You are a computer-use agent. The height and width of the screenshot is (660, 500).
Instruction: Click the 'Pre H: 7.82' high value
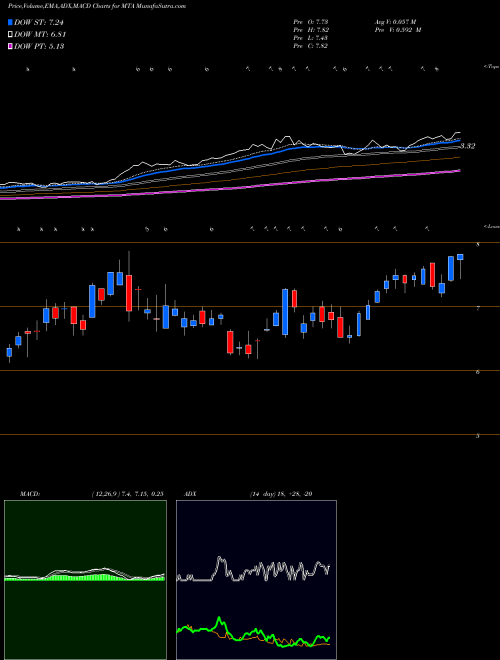(x=311, y=30)
